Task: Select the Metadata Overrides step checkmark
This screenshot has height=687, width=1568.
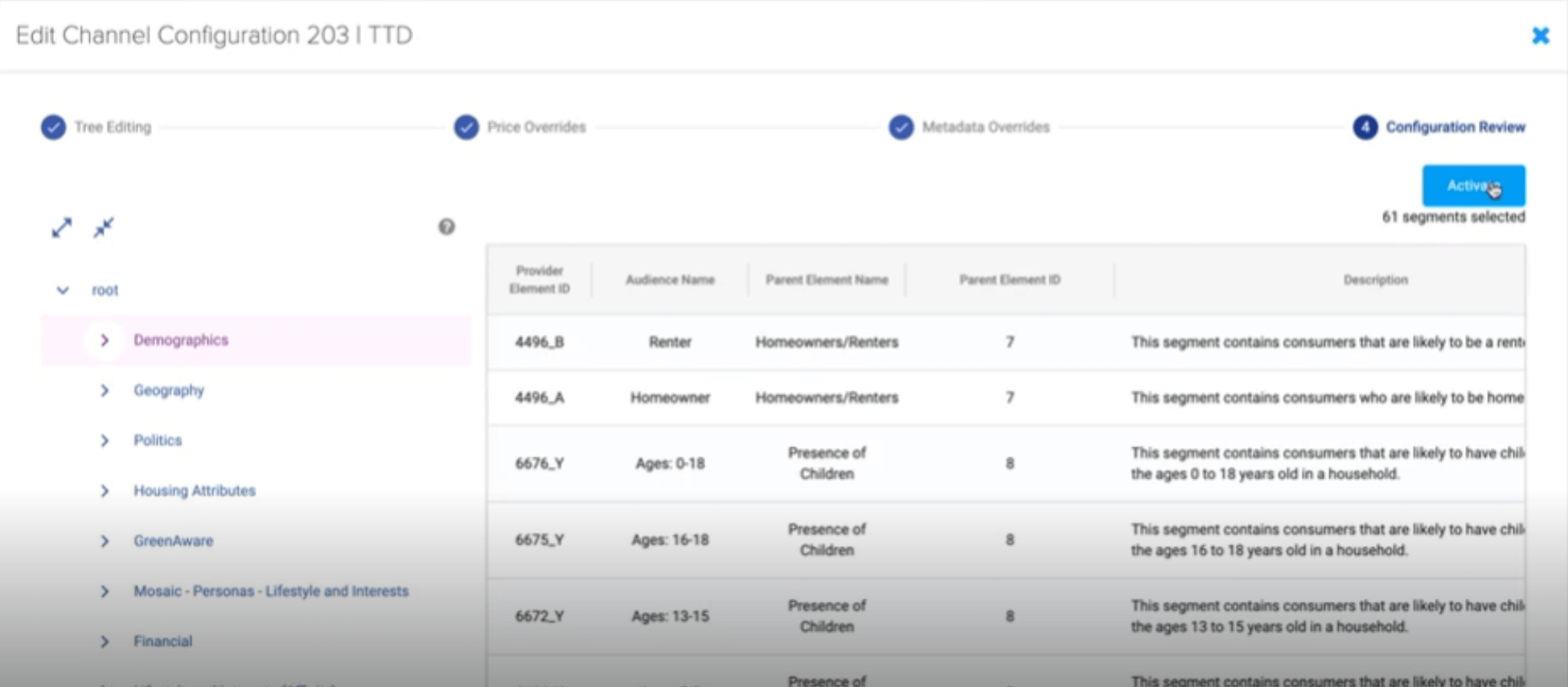Action: (901, 127)
